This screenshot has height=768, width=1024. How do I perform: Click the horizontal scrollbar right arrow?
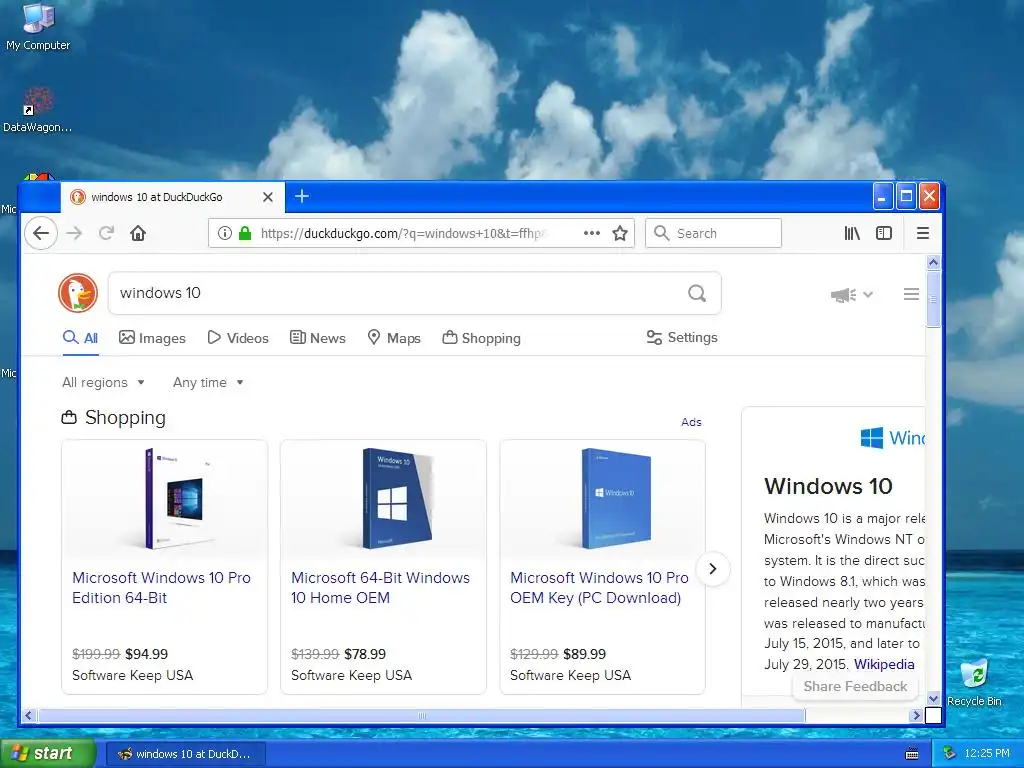916,716
